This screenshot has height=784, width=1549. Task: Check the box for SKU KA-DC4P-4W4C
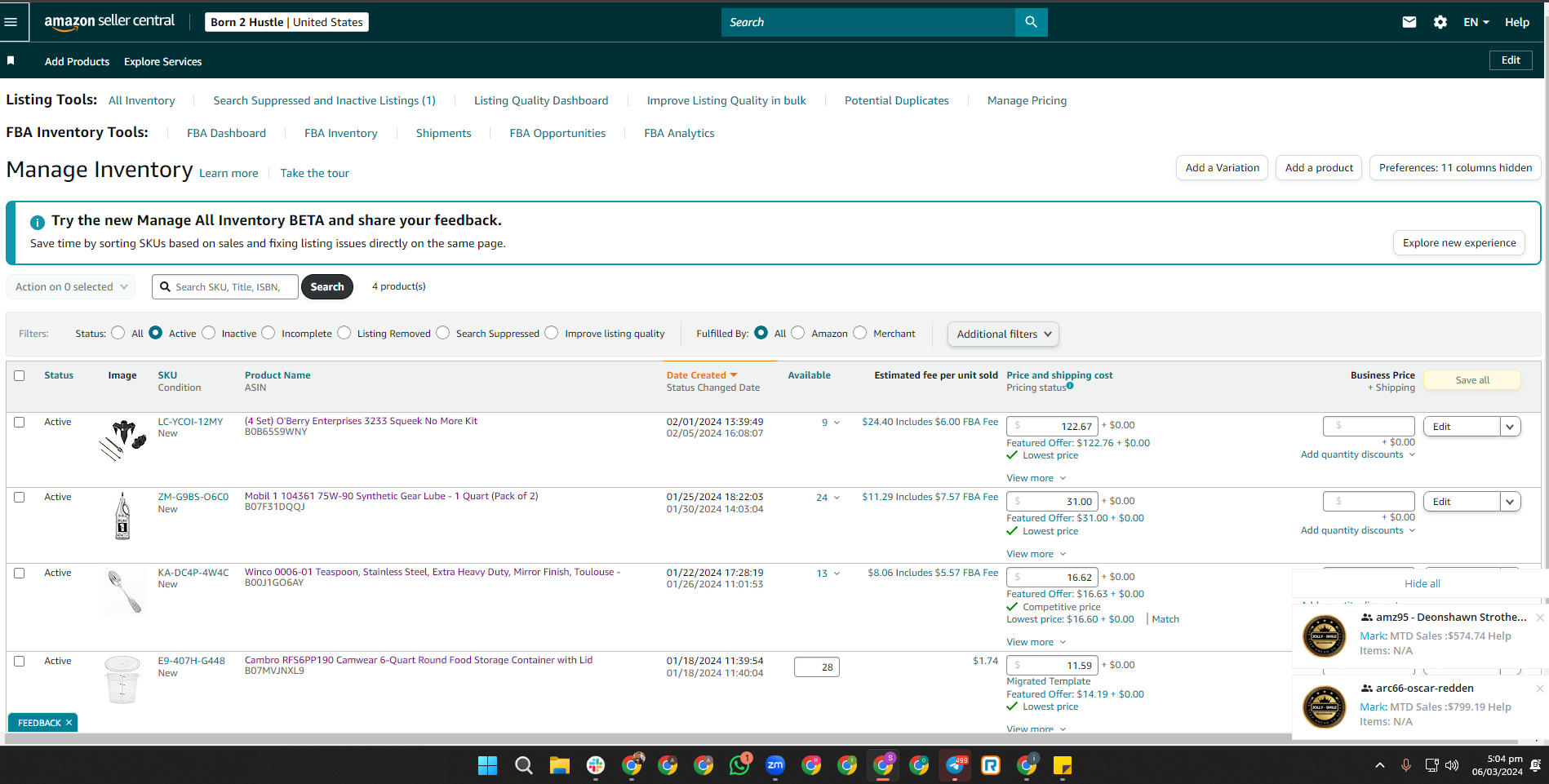click(x=20, y=574)
